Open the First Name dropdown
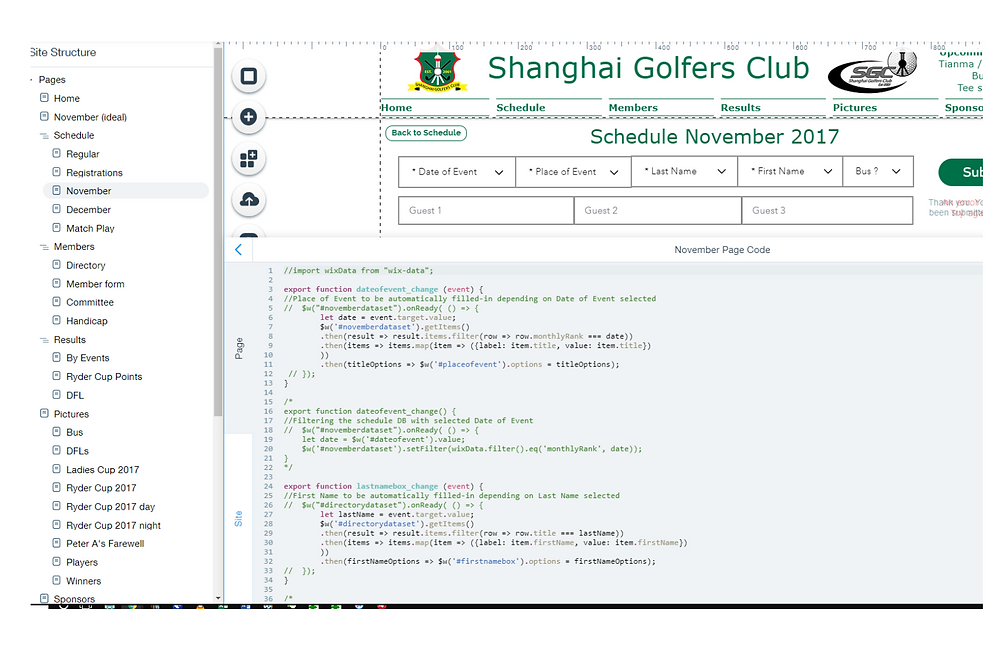 (790, 171)
